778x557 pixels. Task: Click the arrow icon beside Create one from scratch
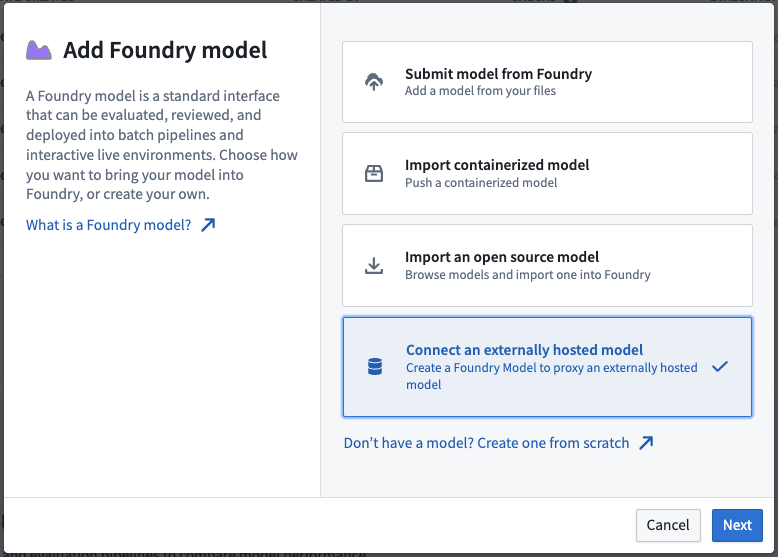(646, 442)
